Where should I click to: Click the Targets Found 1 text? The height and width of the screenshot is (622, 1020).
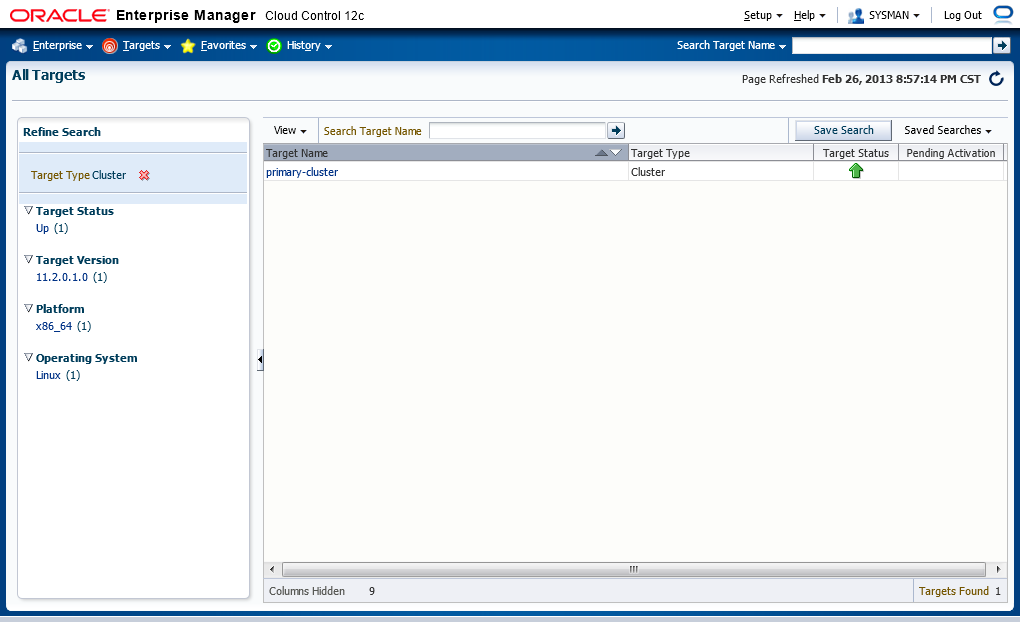tap(960, 591)
